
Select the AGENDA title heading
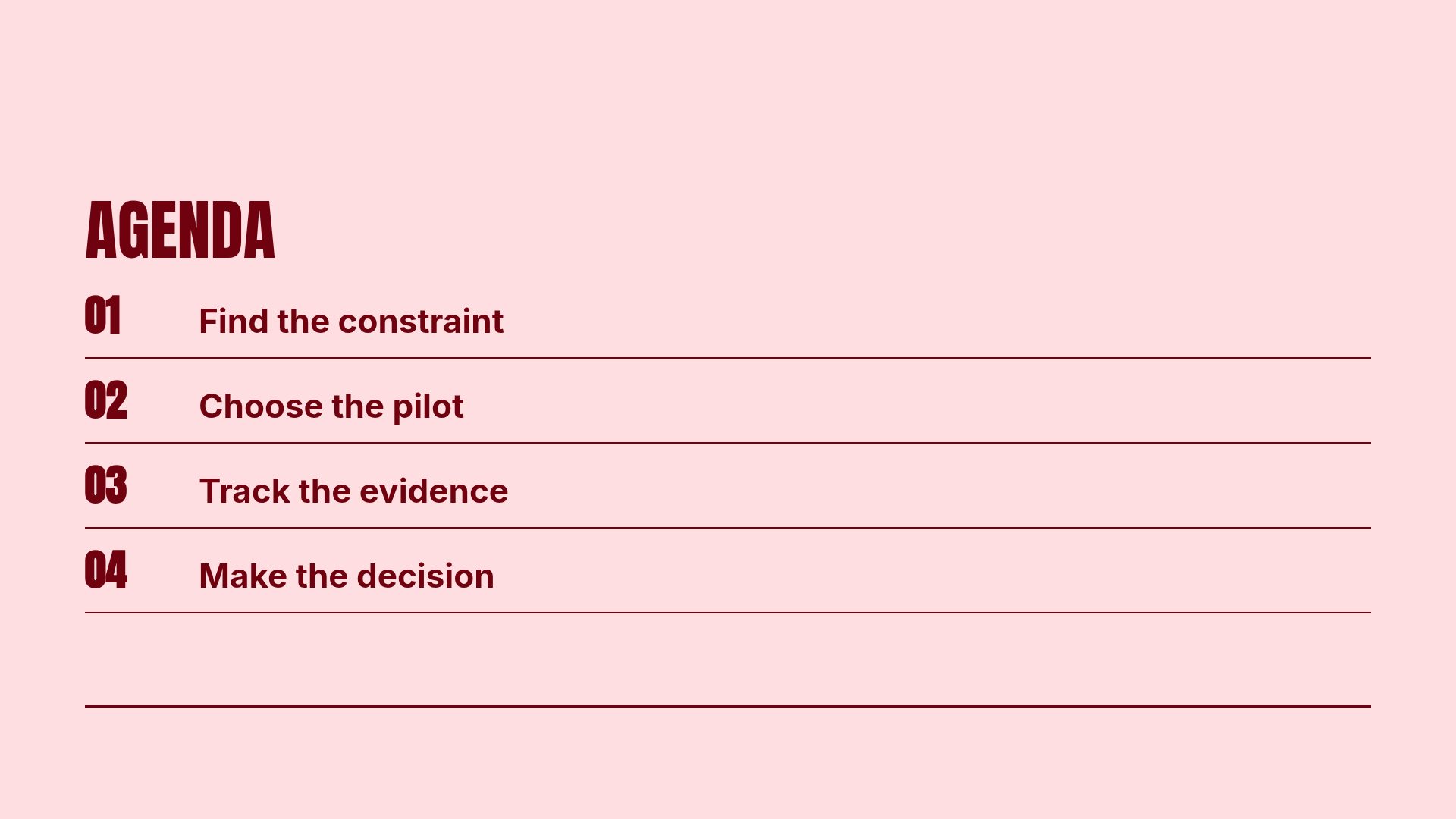[x=180, y=231]
